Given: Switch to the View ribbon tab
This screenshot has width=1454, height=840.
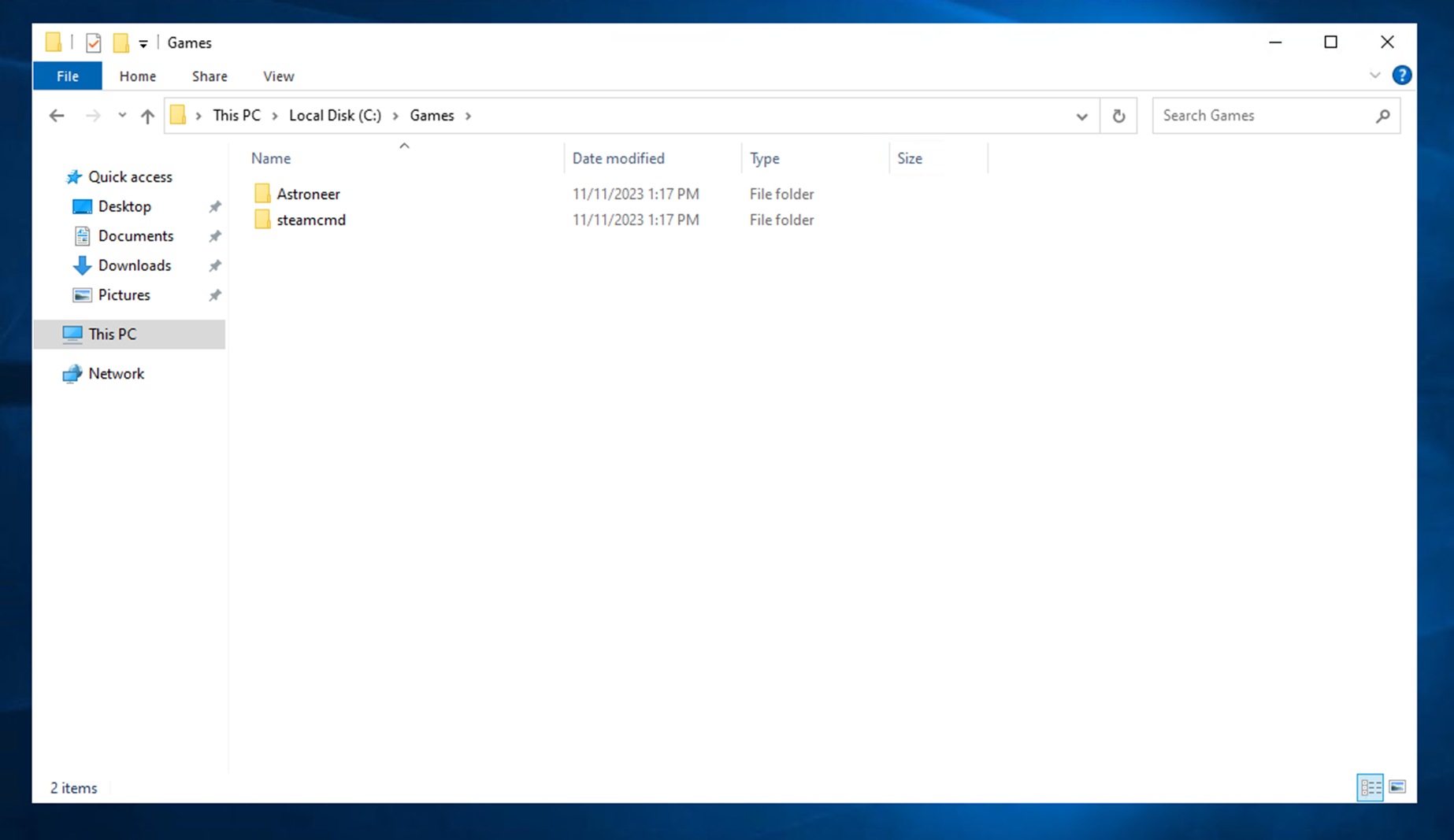Looking at the screenshot, I should [x=279, y=76].
